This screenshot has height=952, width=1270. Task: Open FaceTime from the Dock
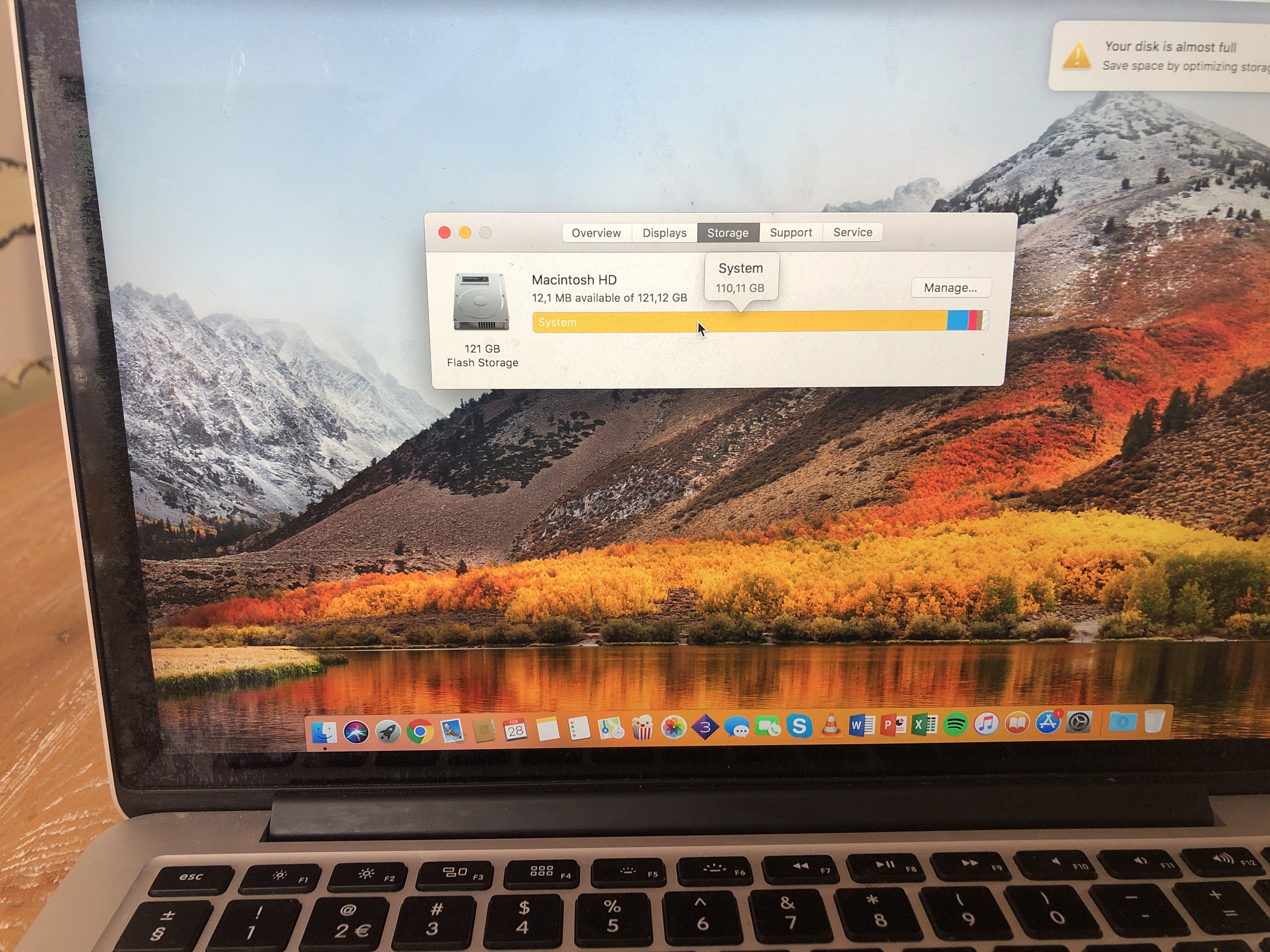[768, 727]
